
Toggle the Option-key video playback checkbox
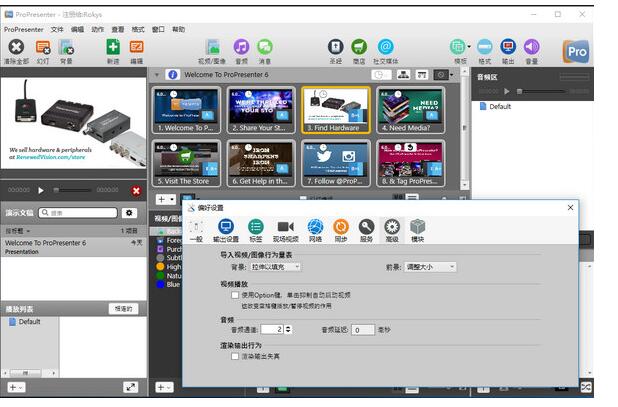pos(235,295)
